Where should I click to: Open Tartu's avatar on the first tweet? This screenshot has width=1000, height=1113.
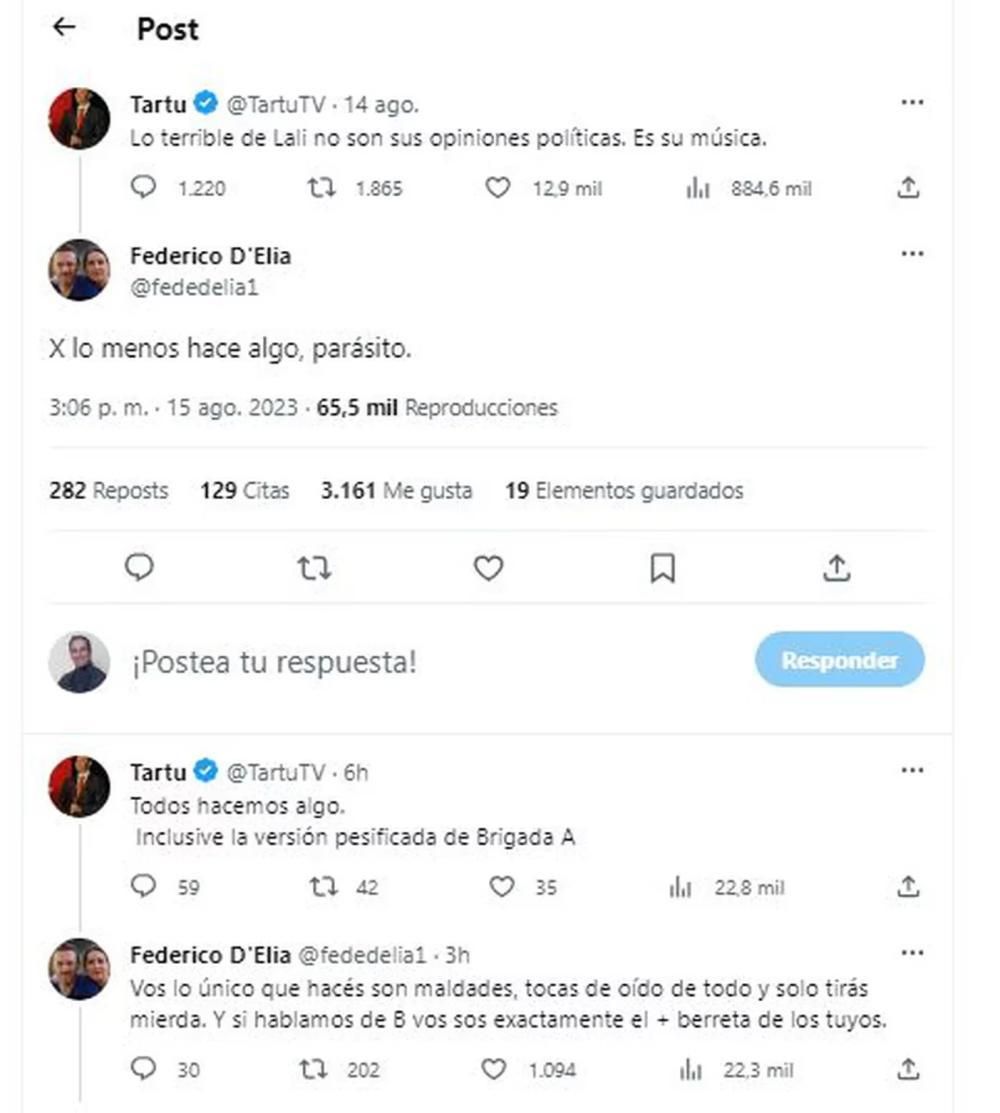(79, 119)
